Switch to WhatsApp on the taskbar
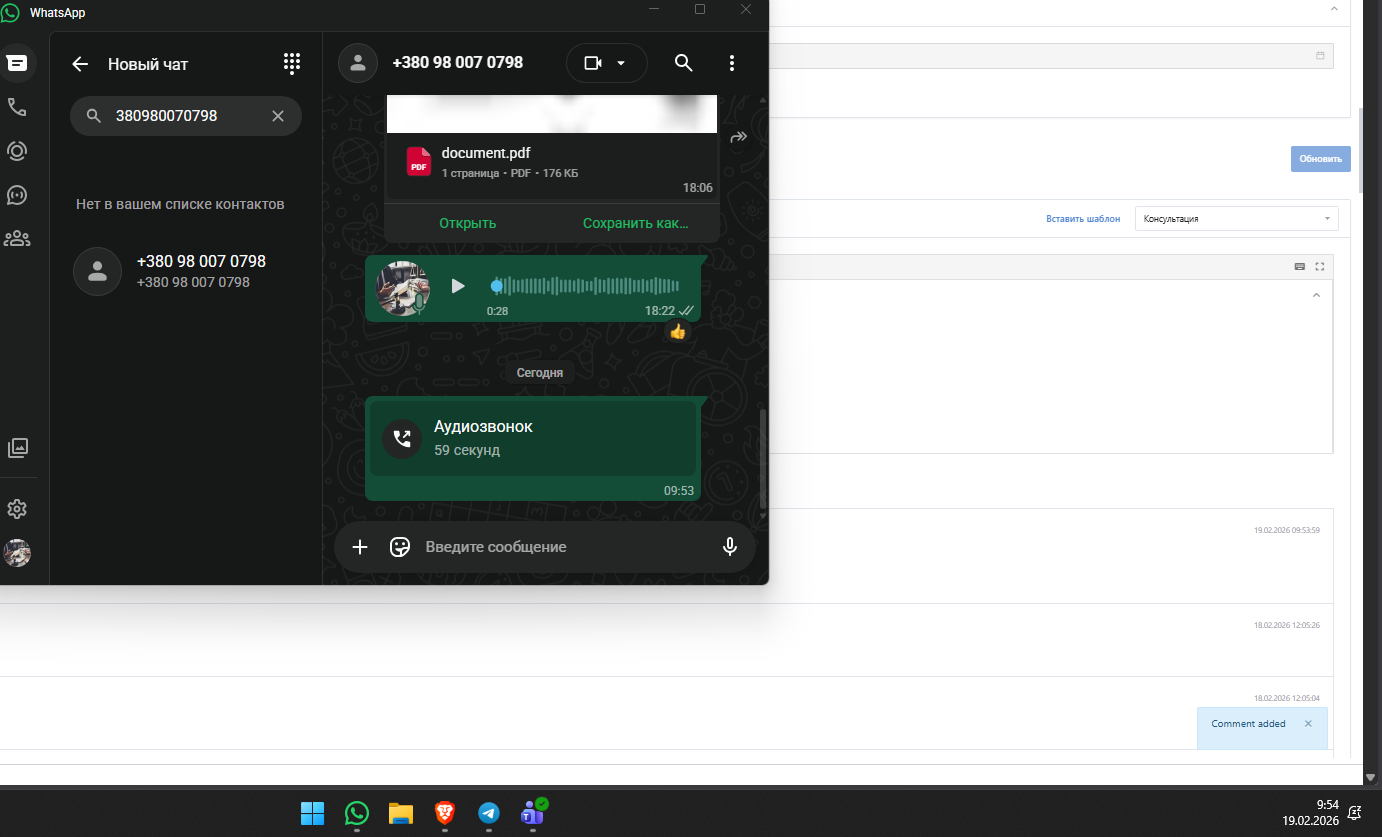Viewport: 1382px width, 837px height. pos(357,813)
